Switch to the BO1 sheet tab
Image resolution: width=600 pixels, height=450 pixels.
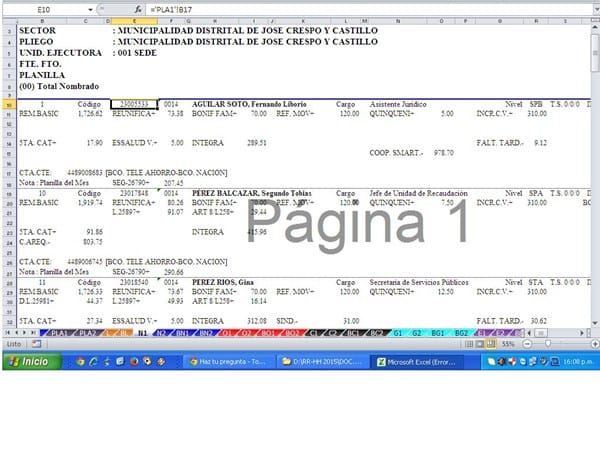[x=268, y=333]
